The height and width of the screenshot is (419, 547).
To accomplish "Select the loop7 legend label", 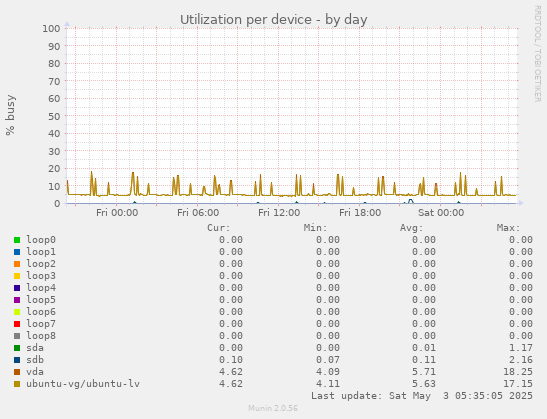I will coord(41,324).
